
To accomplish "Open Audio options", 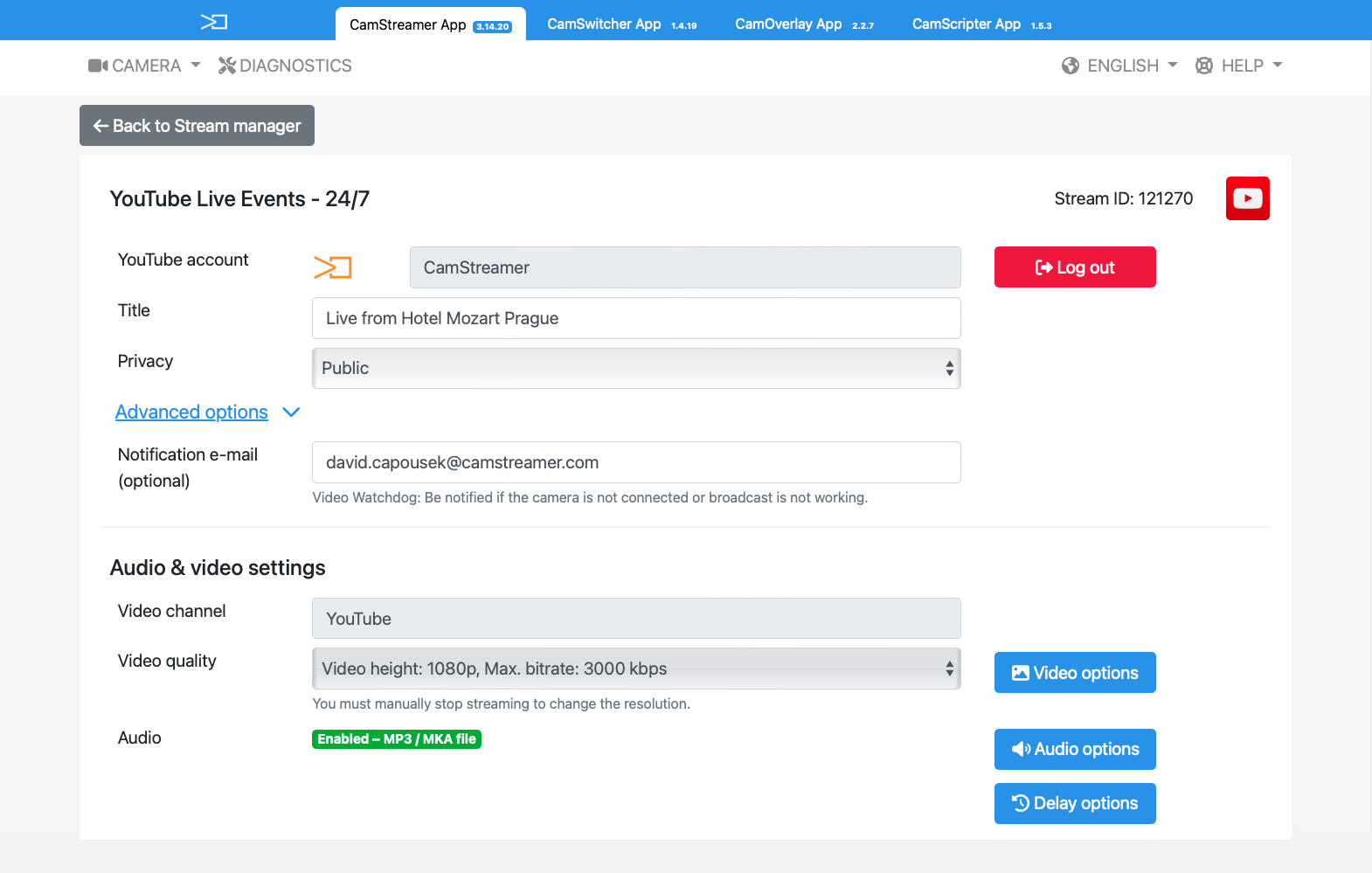I will pos(1075,749).
